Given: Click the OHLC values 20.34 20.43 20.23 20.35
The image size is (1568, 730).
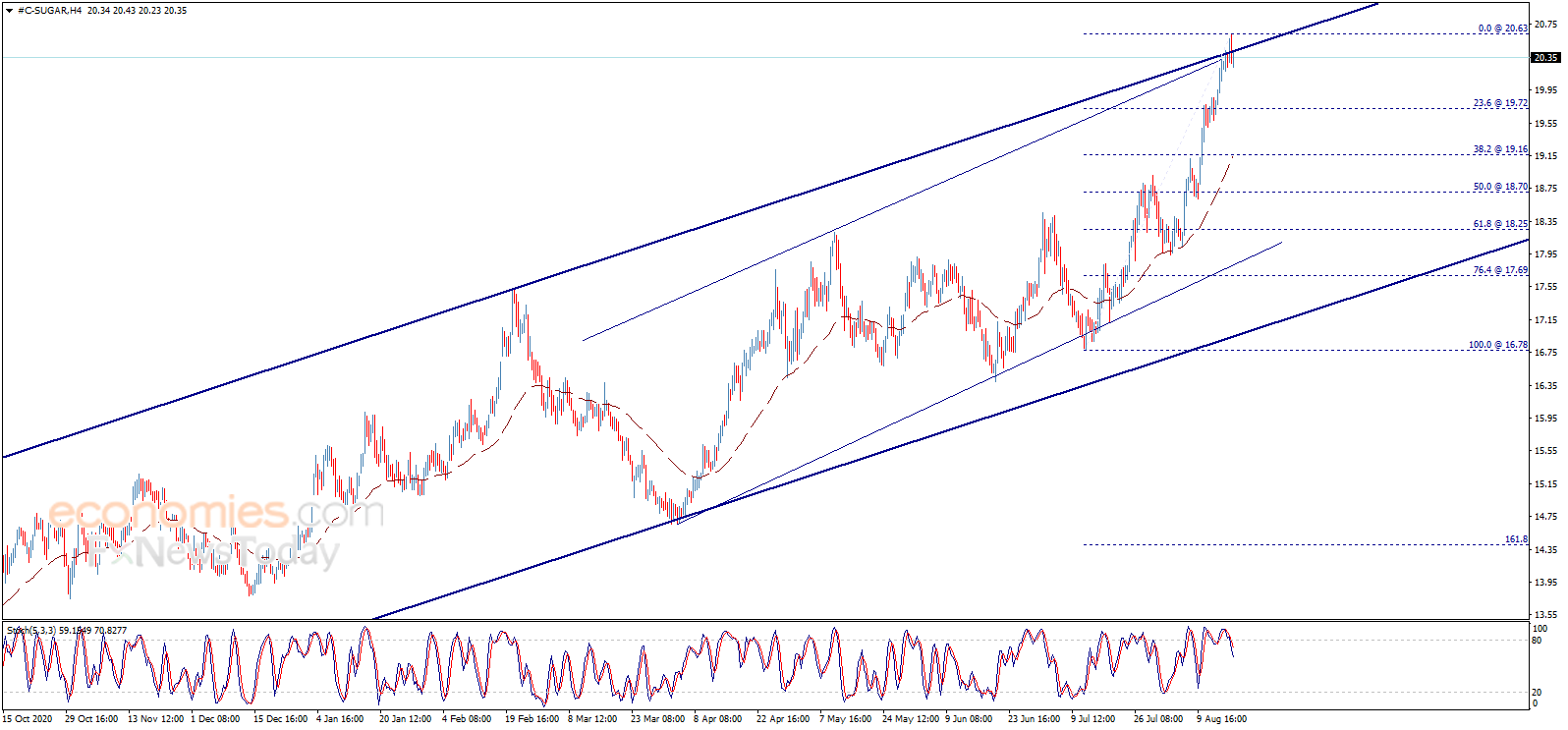Looking at the screenshot, I should coord(137,11).
